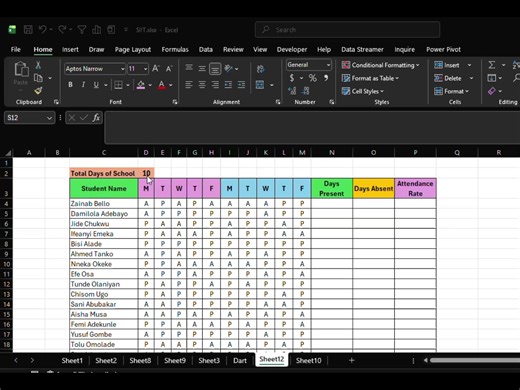Apply Percent Style format
Screen dimensions: 520x390
pyautogui.click(x=312, y=78)
